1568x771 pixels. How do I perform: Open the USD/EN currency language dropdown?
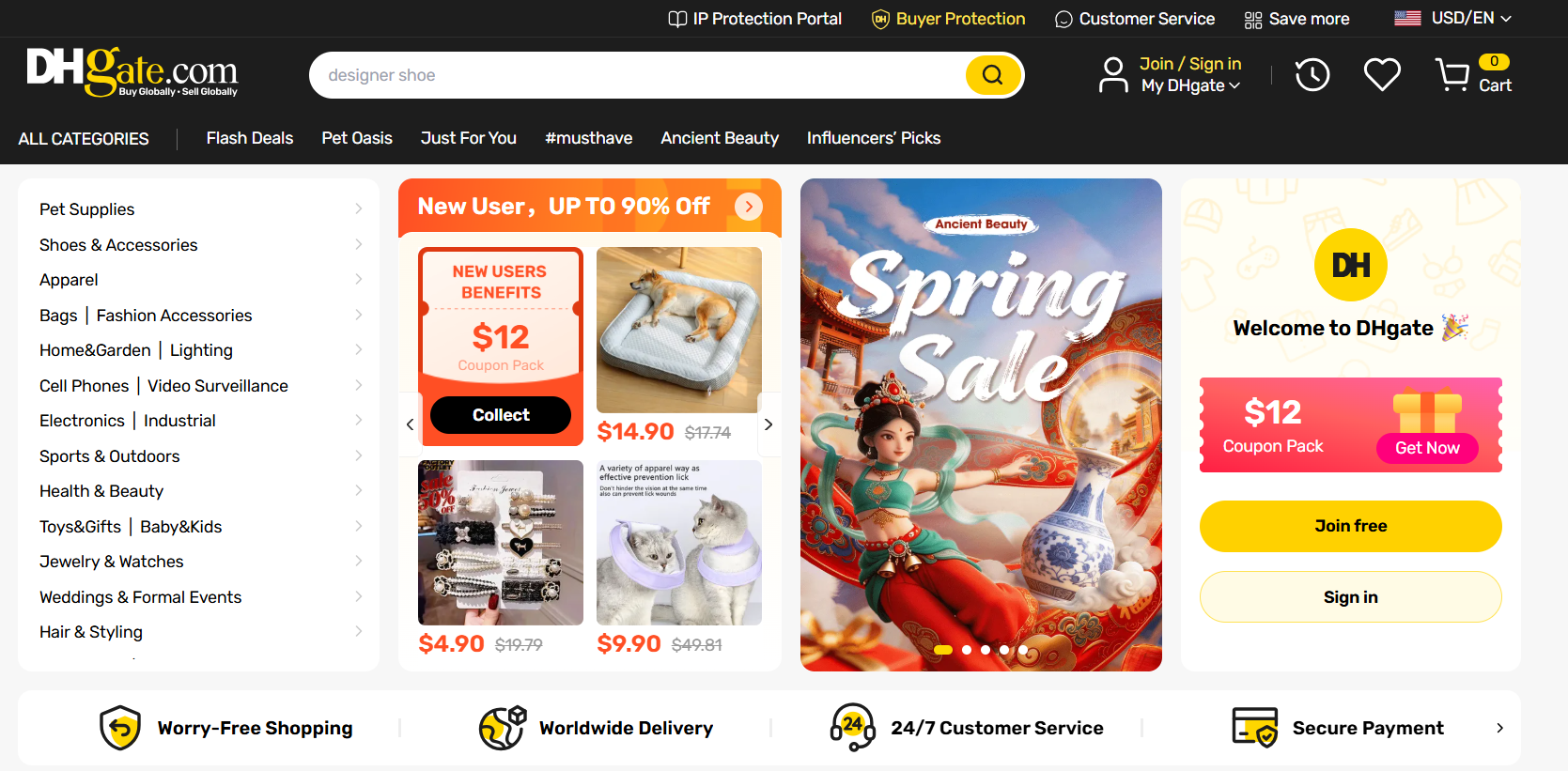click(1453, 18)
